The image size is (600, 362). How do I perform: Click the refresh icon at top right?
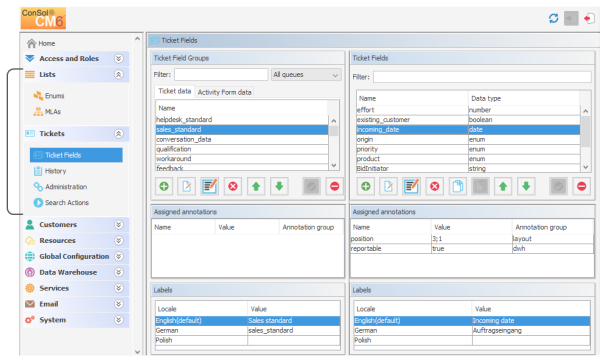point(553,18)
